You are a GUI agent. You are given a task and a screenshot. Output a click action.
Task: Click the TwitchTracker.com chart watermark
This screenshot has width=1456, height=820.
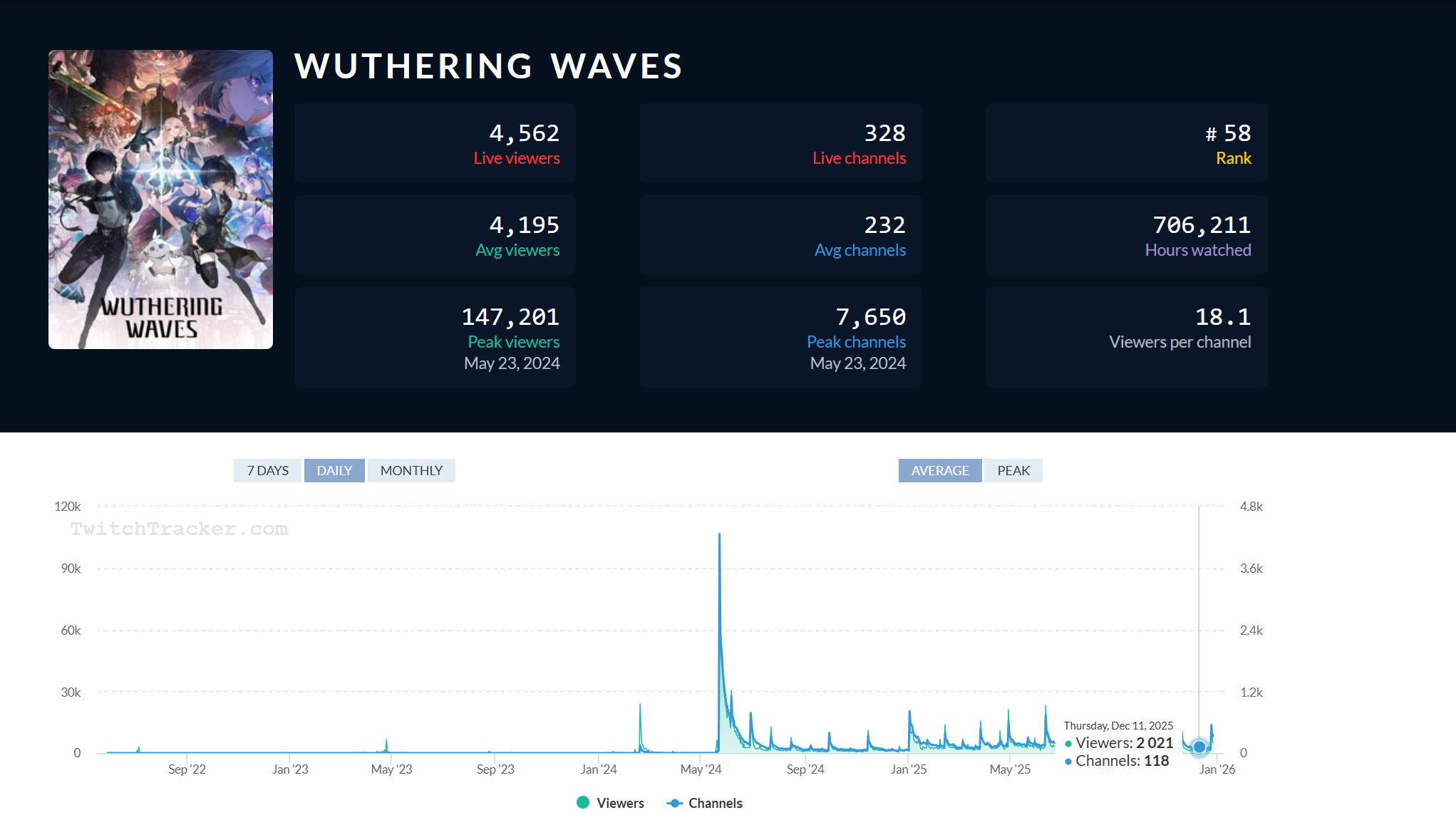(x=179, y=529)
